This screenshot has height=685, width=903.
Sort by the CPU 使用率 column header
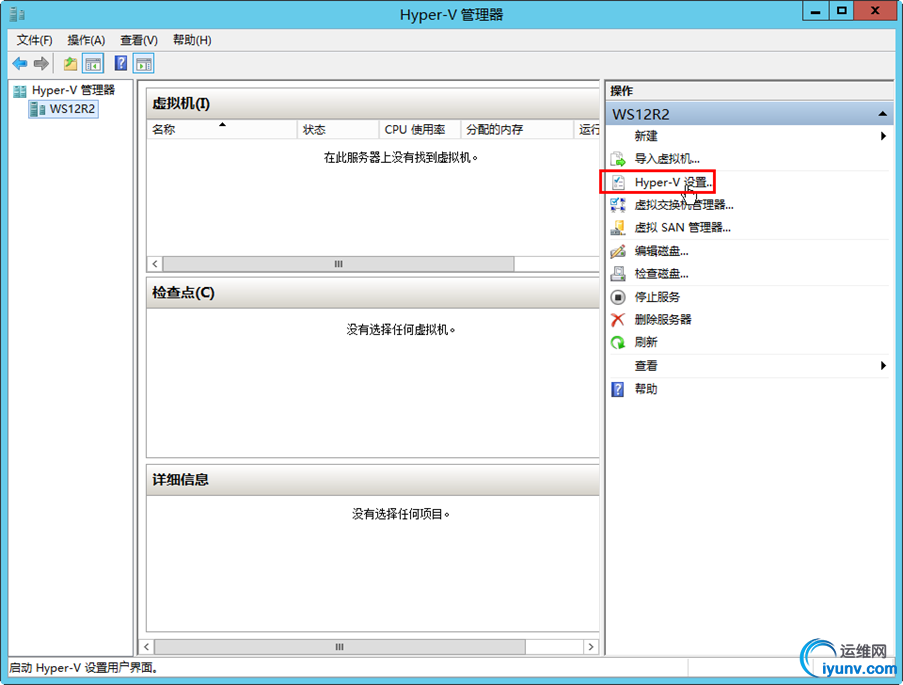[x=420, y=130]
